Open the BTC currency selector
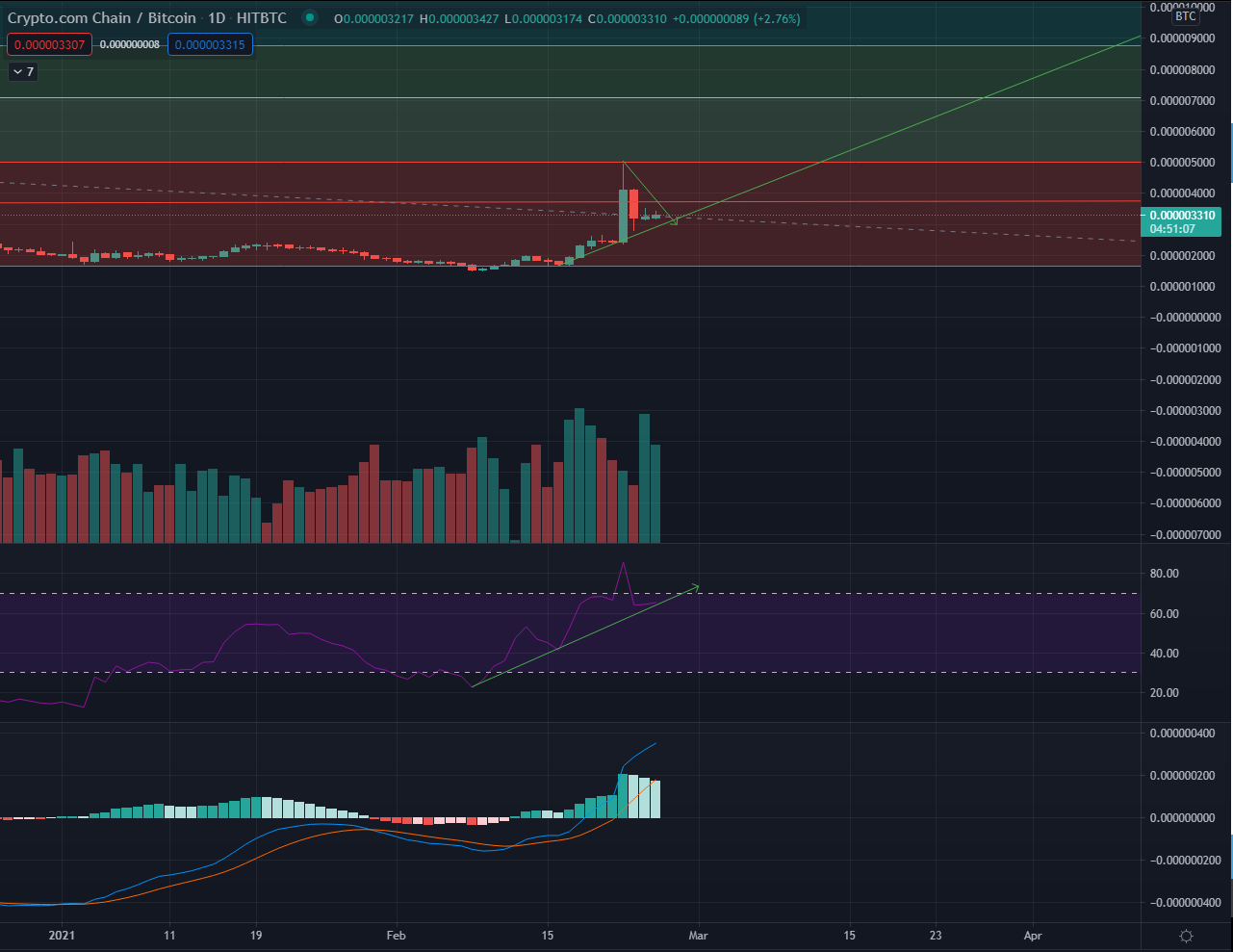Image resolution: width=1233 pixels, height=952 pixels. pyautogui.click(x=1186, y=16)
